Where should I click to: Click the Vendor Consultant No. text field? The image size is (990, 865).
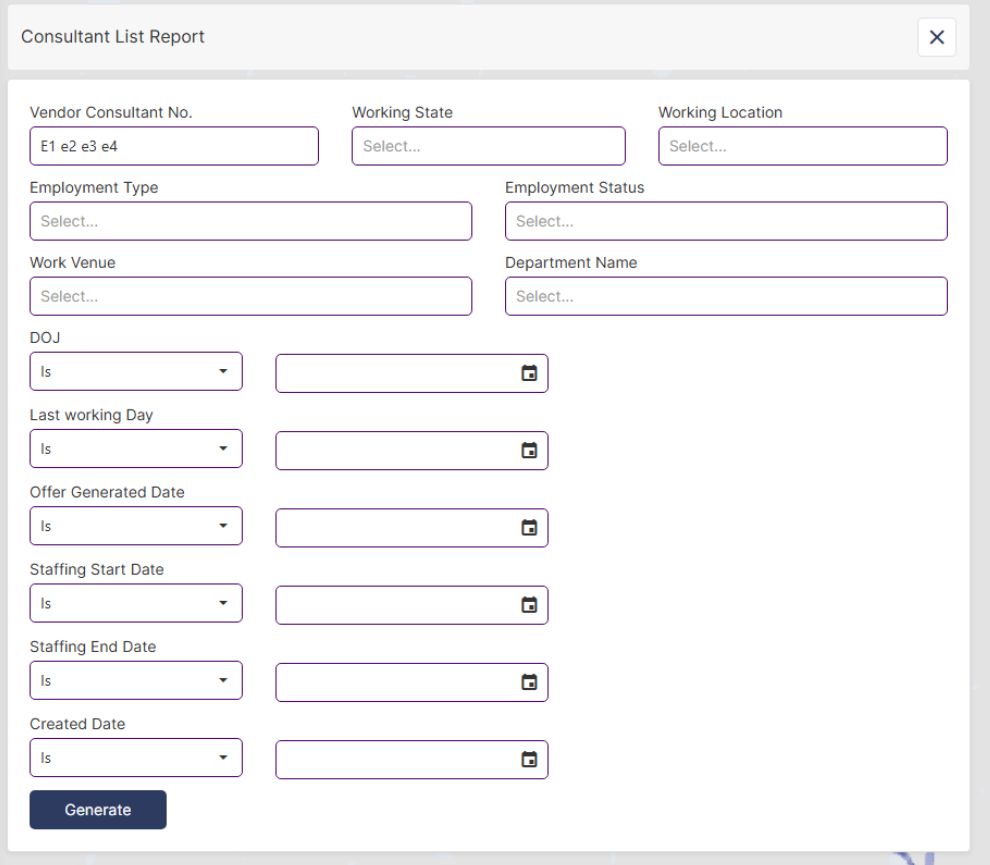174,146
